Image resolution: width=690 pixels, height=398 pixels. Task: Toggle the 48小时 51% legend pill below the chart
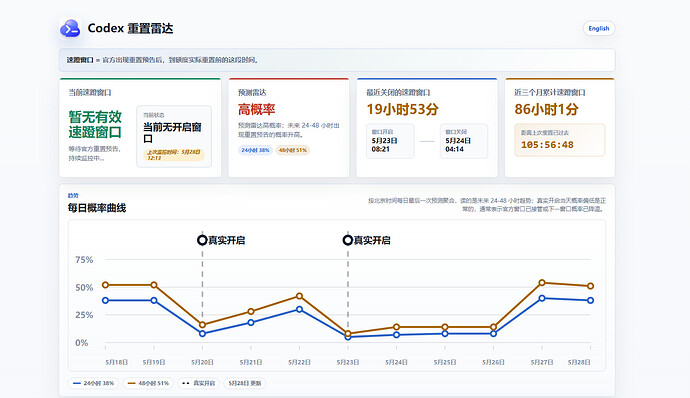(x=148, y=383)
